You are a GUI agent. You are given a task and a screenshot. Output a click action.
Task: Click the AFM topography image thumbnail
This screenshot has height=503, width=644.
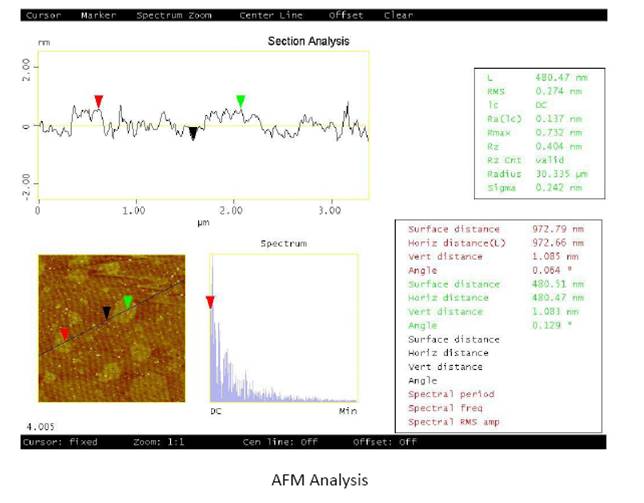click(x=111, y=328)
